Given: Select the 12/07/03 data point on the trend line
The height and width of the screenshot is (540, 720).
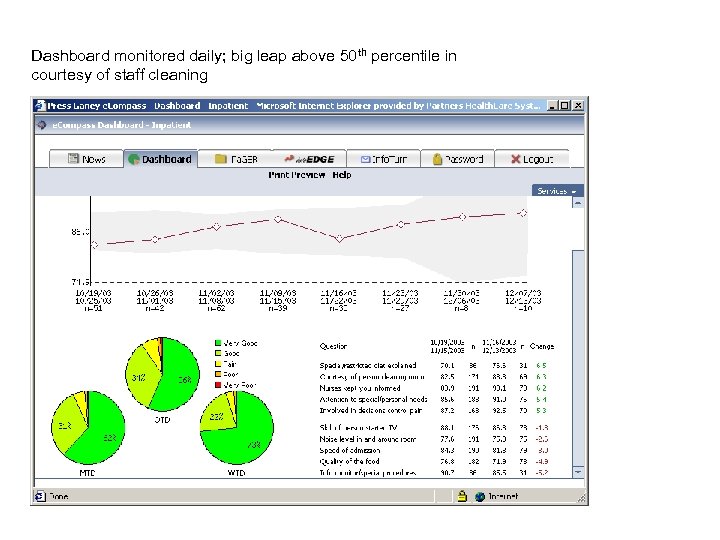Looking at the screenshot, I should (x=523, y=213).
